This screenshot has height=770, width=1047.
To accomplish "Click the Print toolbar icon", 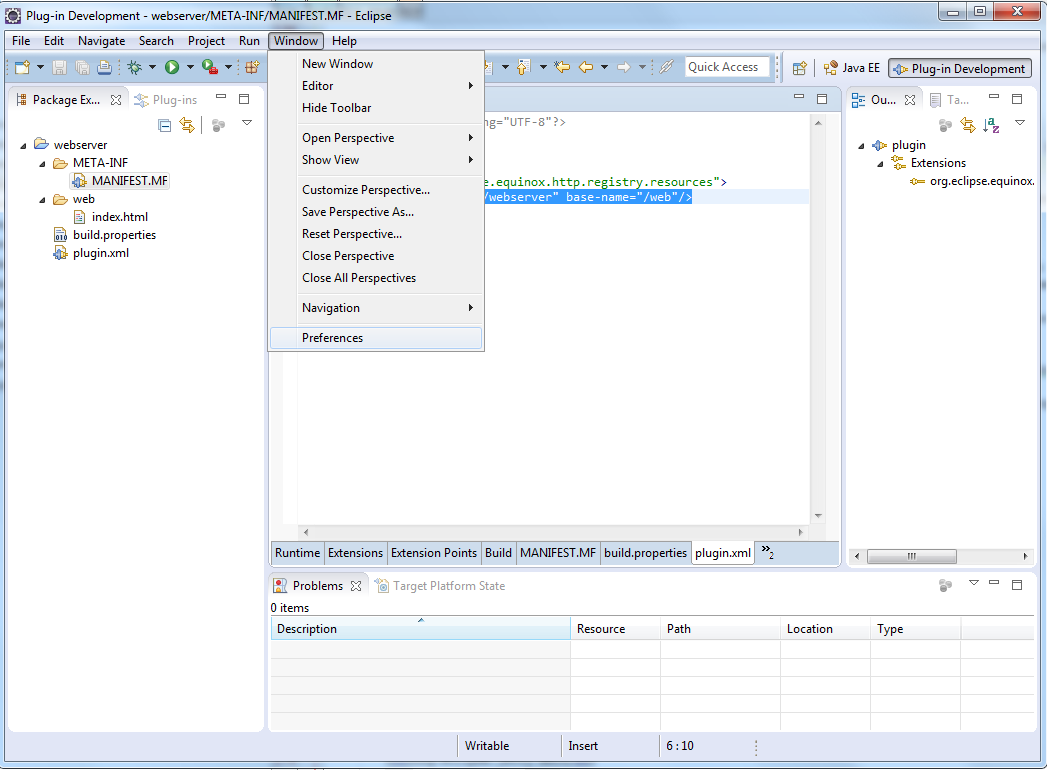I will pos(104,67).
